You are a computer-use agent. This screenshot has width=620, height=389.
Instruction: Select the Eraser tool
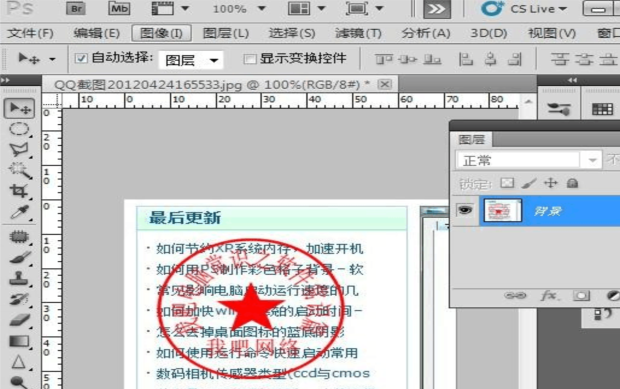click(x=20, y=319)
